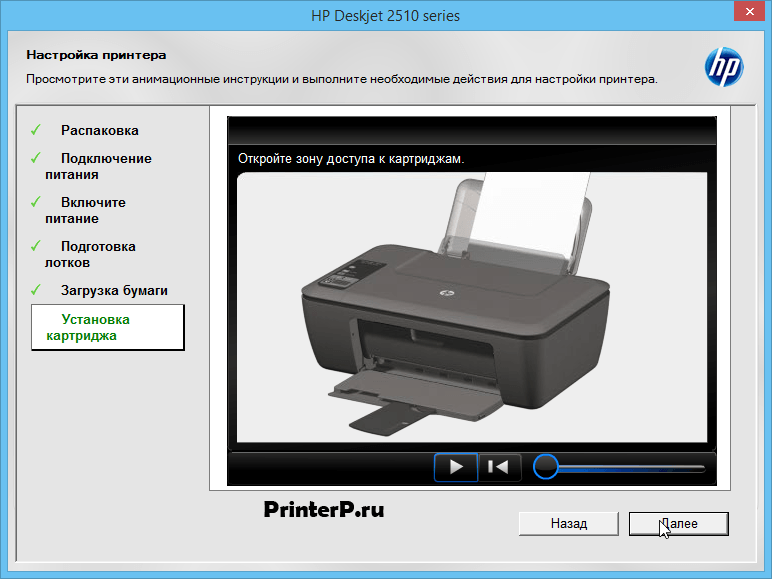Go back with the Назад button

pyautogui.click(x=569, y=523)
